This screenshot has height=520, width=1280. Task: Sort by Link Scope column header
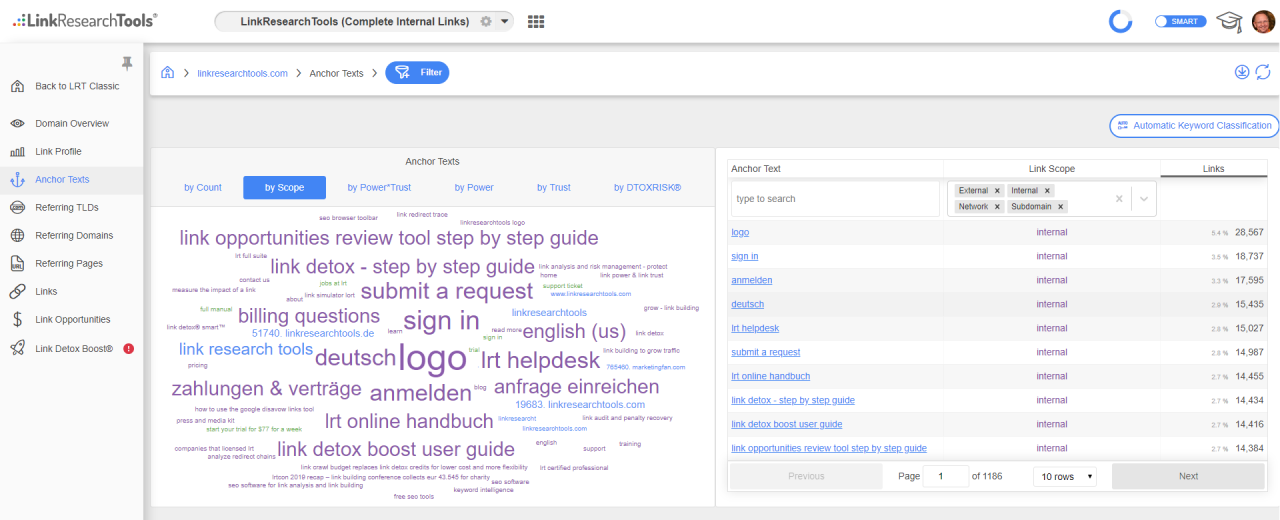point(1052,169)
